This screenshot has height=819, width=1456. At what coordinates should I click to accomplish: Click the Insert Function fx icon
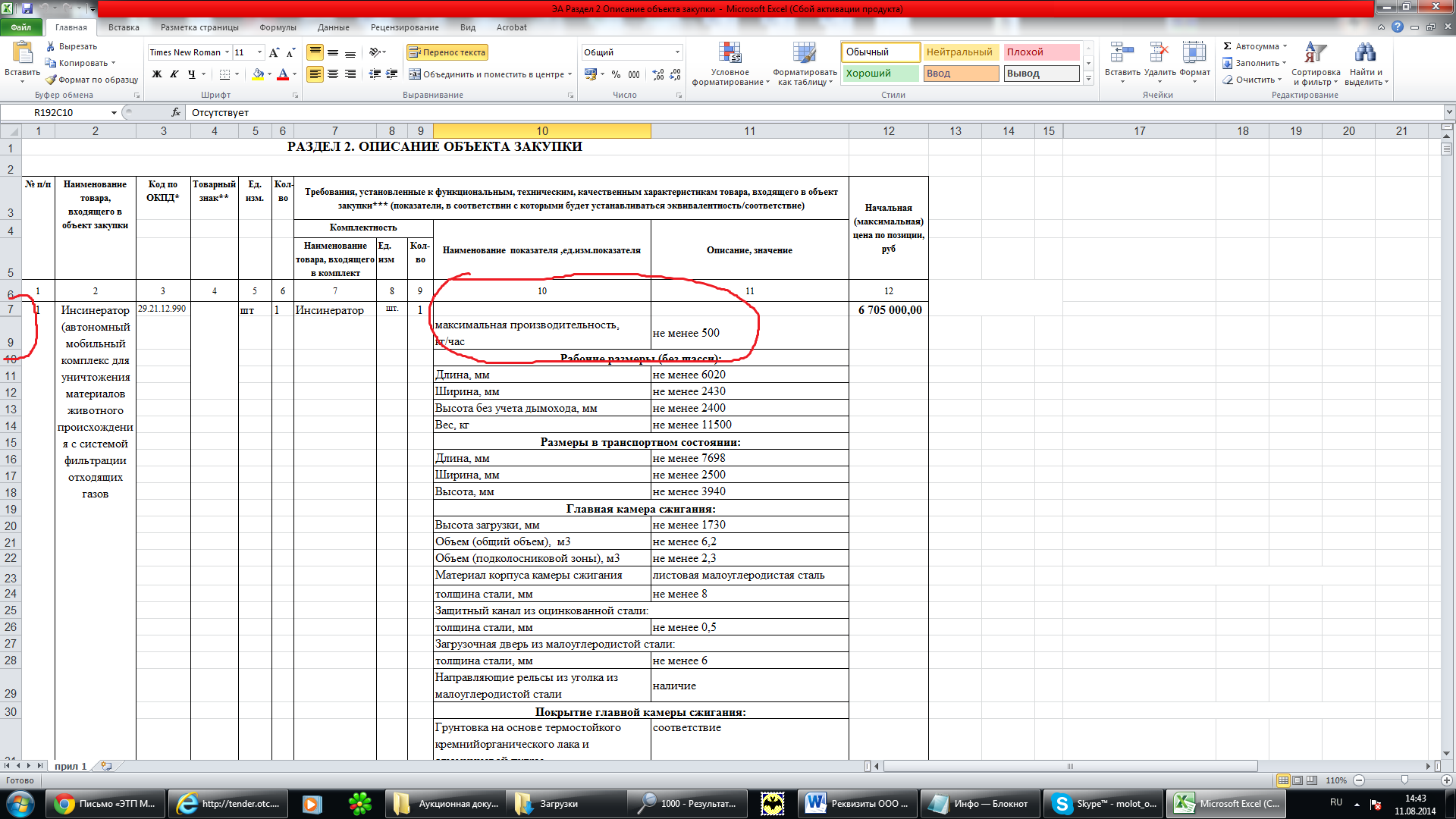(x=176, y=112)
